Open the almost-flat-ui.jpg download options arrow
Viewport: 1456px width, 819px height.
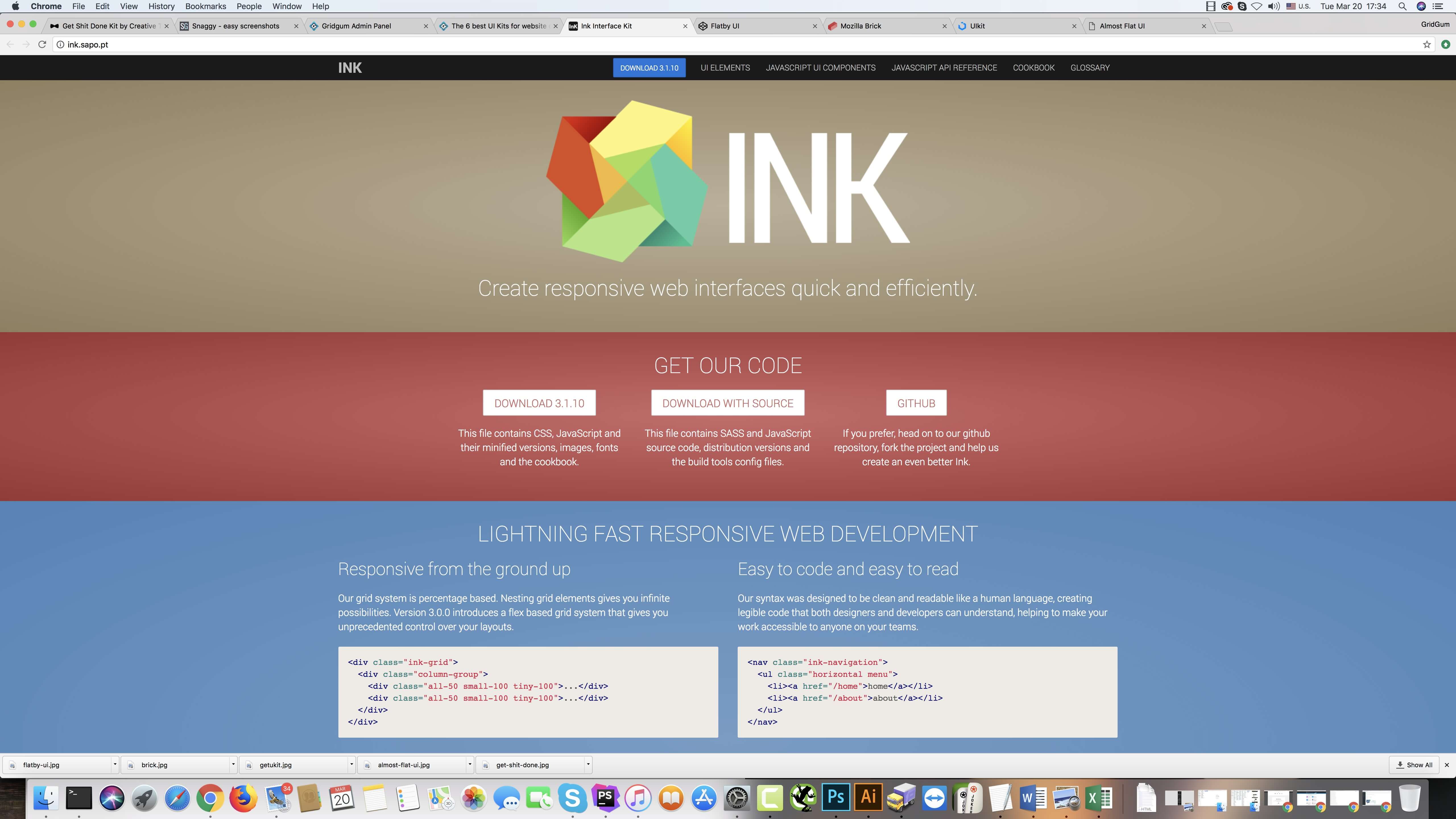point(470,765)
